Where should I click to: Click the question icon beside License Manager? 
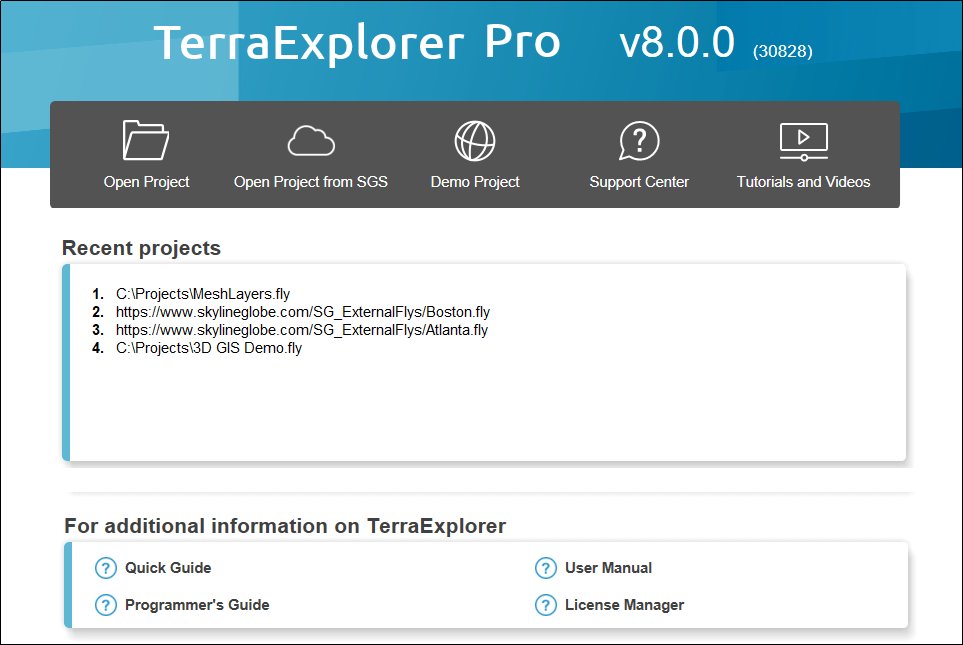[x=545, y=605]
